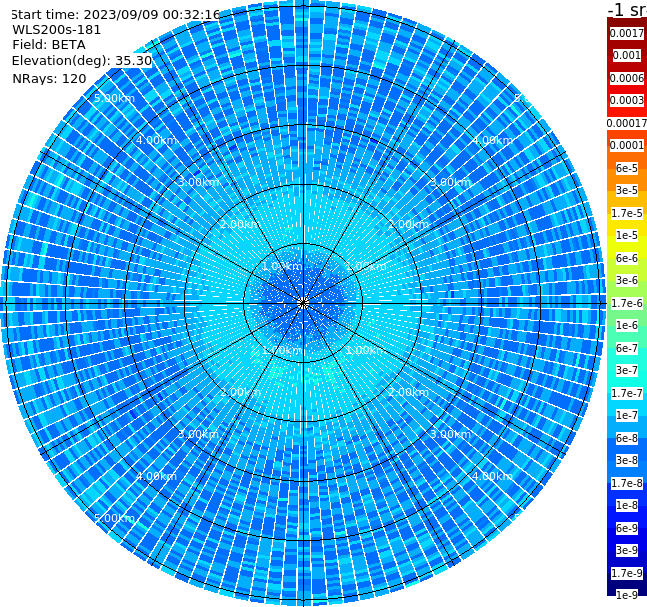The width and height of the screenshot is (647, 607).
Task: Click the plot center where rays converge
Action: pyautogui.click(x=303, y=303)
